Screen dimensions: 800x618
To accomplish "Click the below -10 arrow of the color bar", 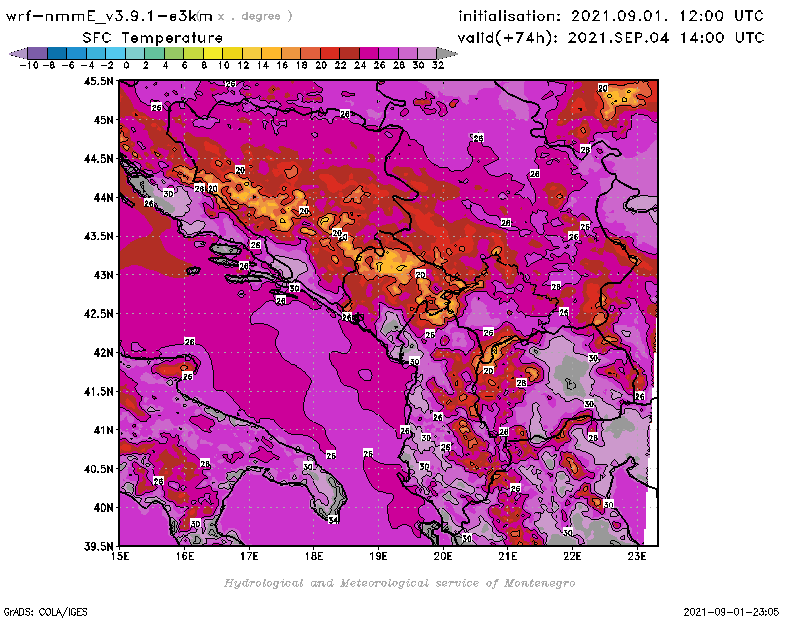I will [x=18, y=54].
